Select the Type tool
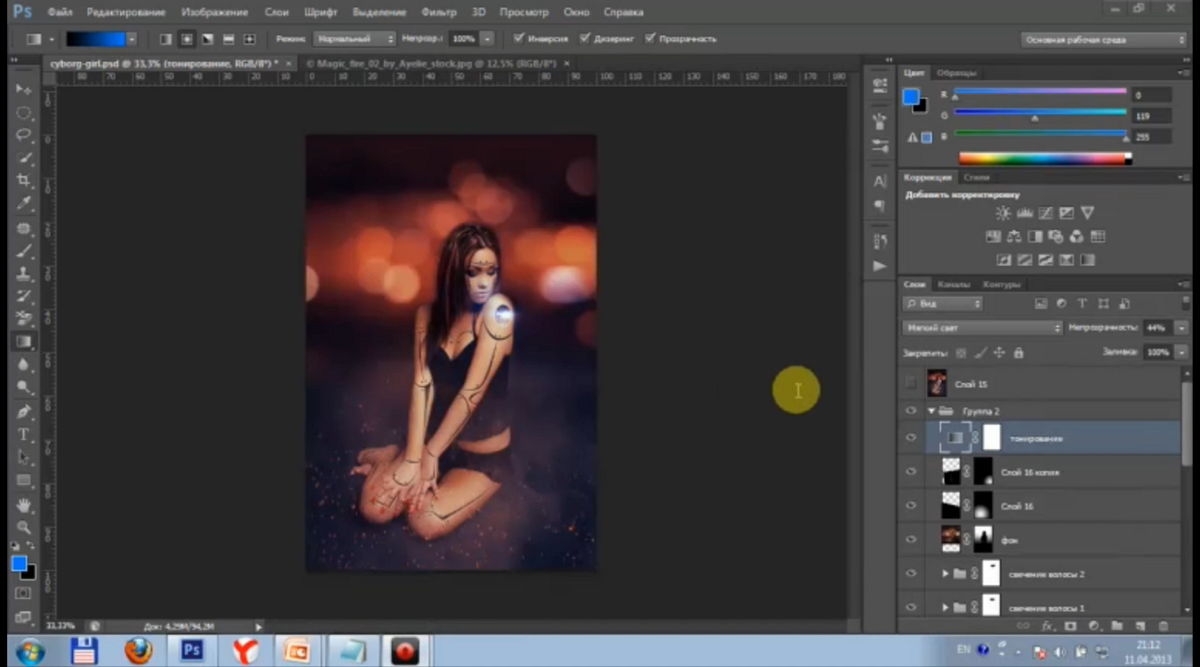1200x667 pixels. 24,434
